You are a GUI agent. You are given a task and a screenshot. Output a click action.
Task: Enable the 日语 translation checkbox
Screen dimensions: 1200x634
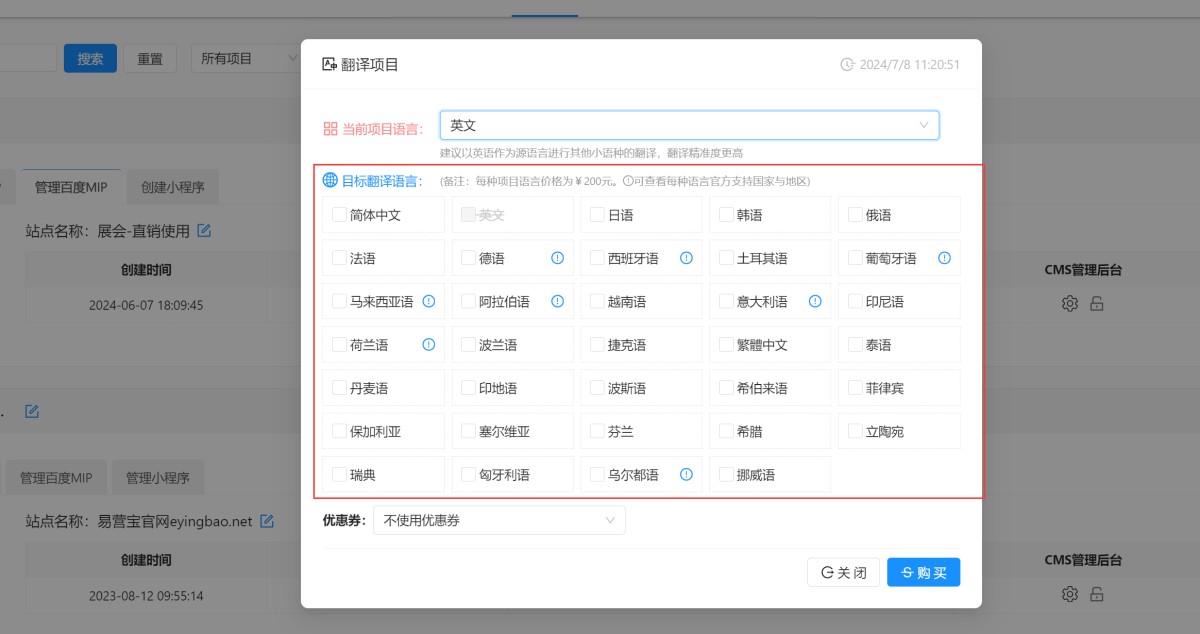pos(597,215)
